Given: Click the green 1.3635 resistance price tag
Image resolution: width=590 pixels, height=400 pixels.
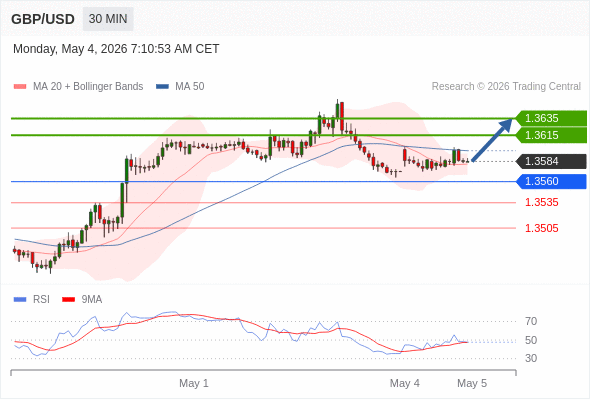Looking at the screenshot, I should (x=551, y=118).
